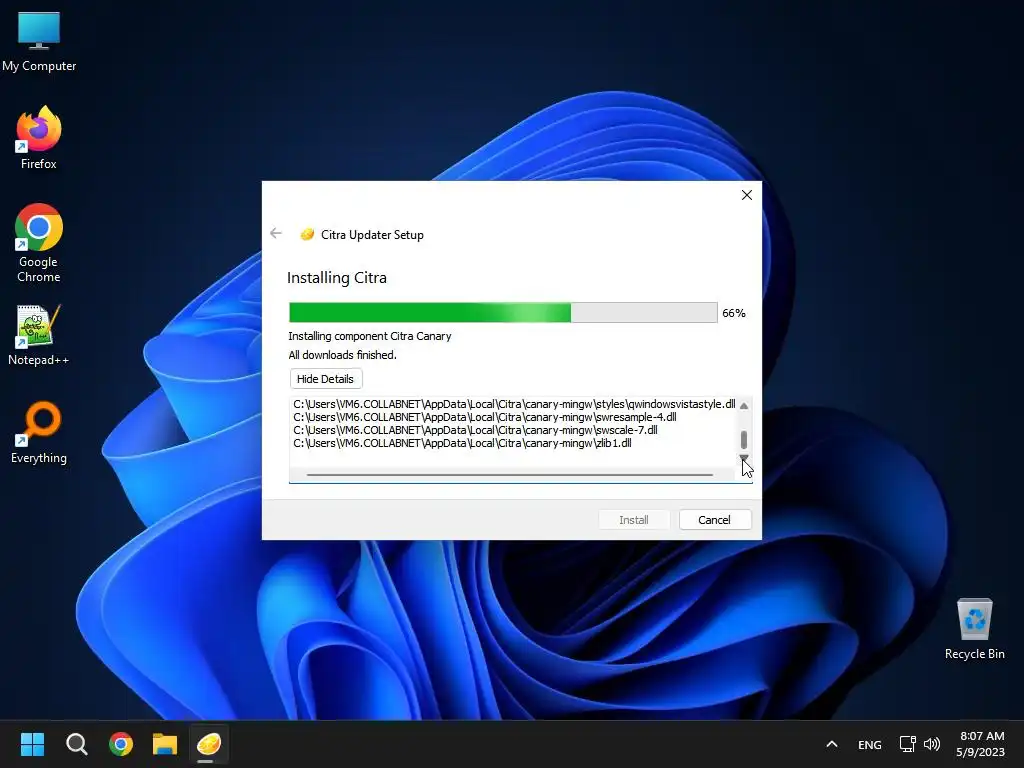Click Hide Details button
The width and height of the screenshot is (1024, 768).
coord(325,379)
